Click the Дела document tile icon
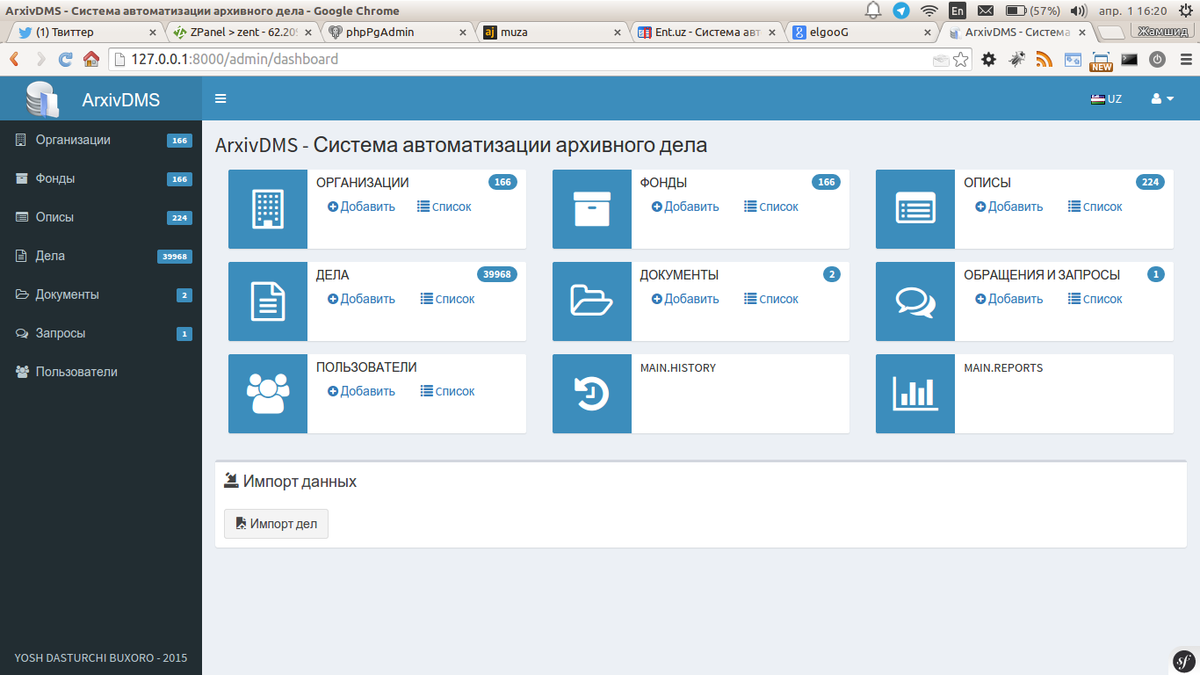Image resolution: width=1200 pixels, height=675 pixels. tap(267, 301)
